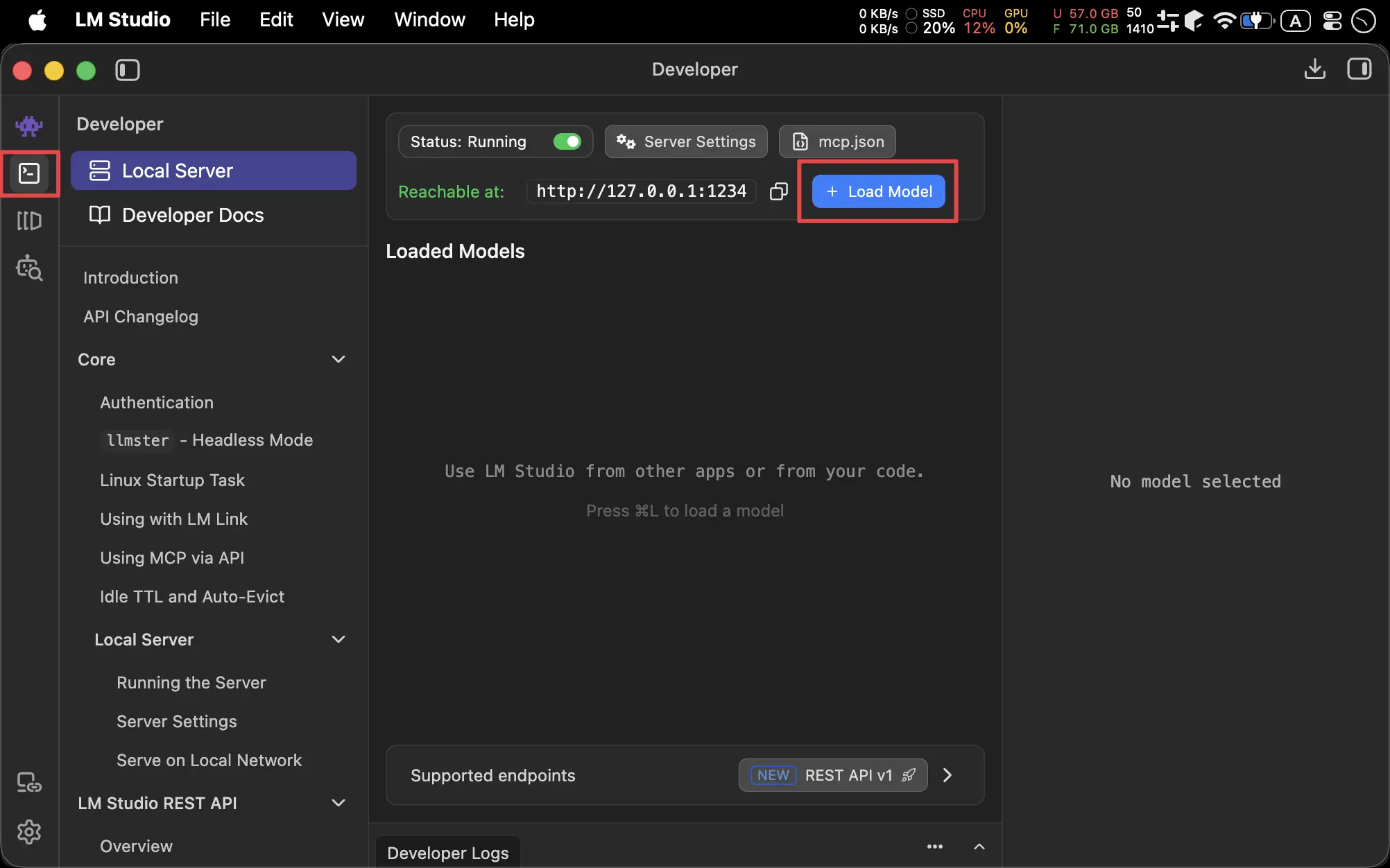Toggle the right sidebar panel icon
Image resolution: width=1390 pixels, height=868 pixels.
pyautogui.click(x=1359, y=69)
